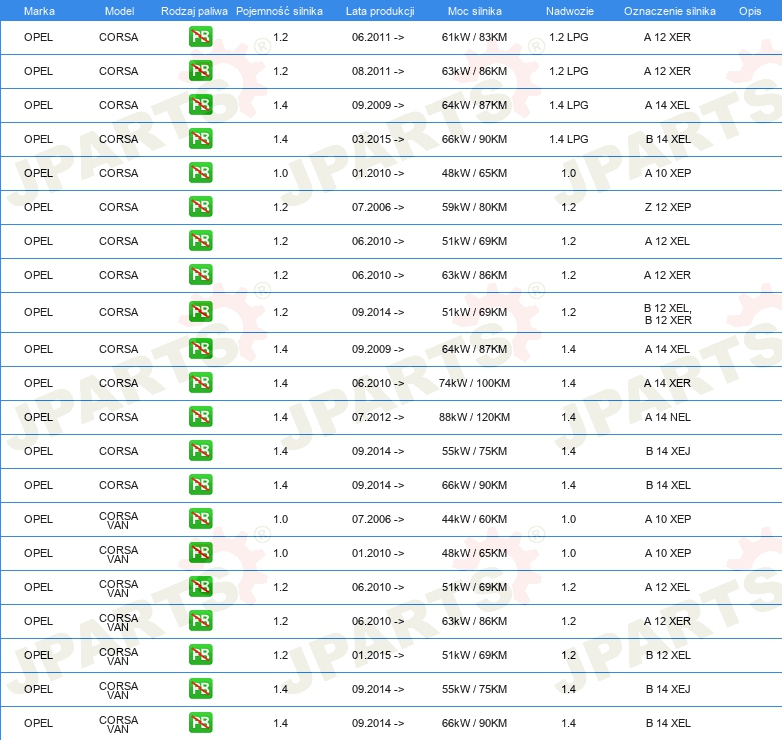This screenshot has width=782, height=740.
Task: Click the fuel icon in the 03.2015 row
Action: [x=200, y=139]
